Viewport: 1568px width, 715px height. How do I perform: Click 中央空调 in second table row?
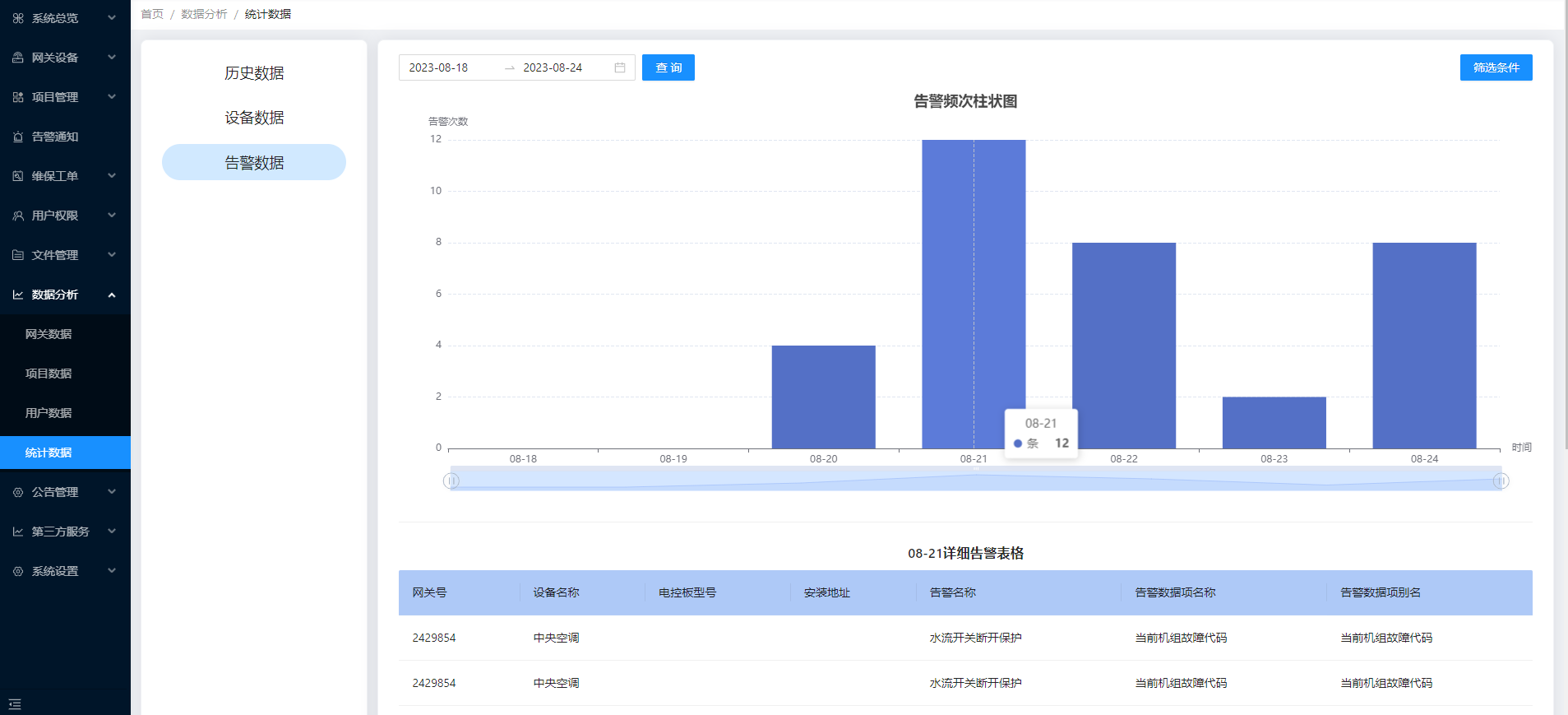pos(556,683)
